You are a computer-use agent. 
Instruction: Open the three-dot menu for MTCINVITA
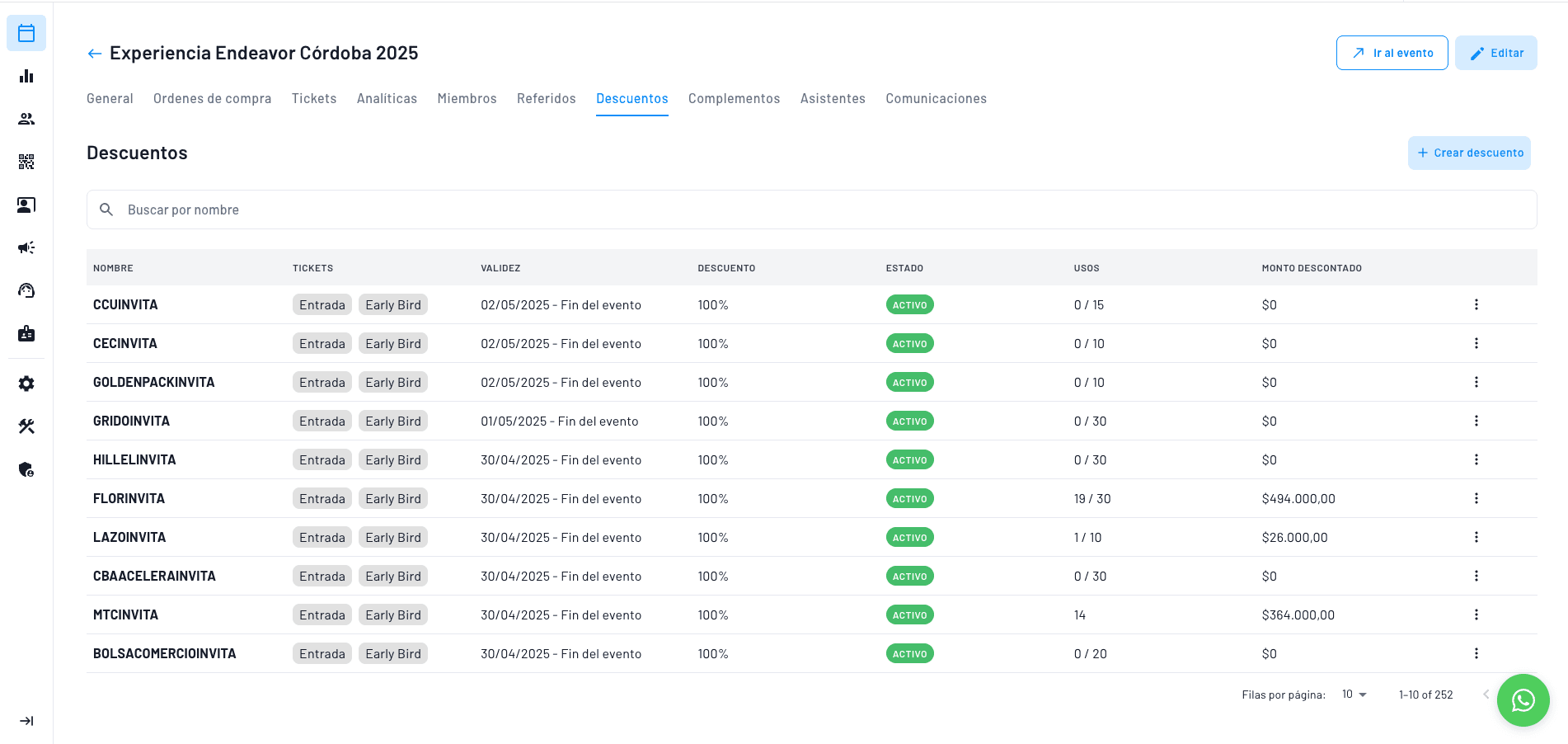point(1476,615)
